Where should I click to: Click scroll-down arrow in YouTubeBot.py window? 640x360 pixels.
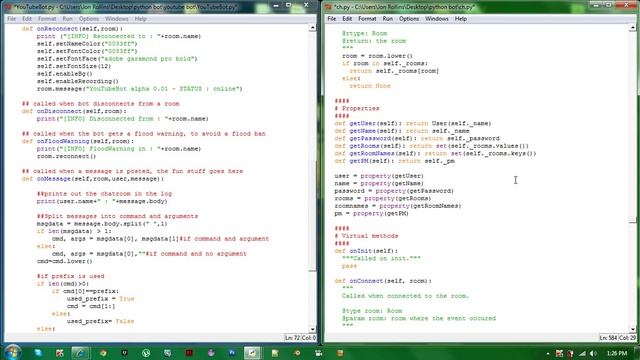tap(312, 329)
